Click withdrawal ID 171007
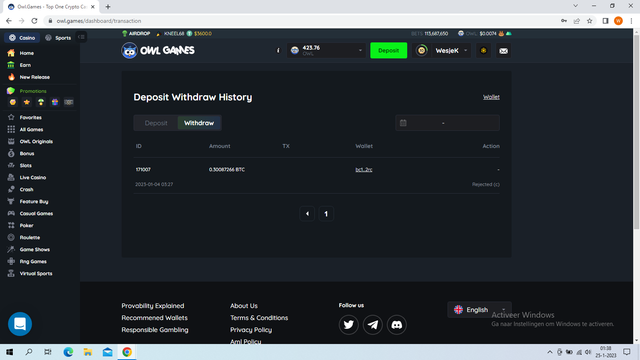 (143, 170)
